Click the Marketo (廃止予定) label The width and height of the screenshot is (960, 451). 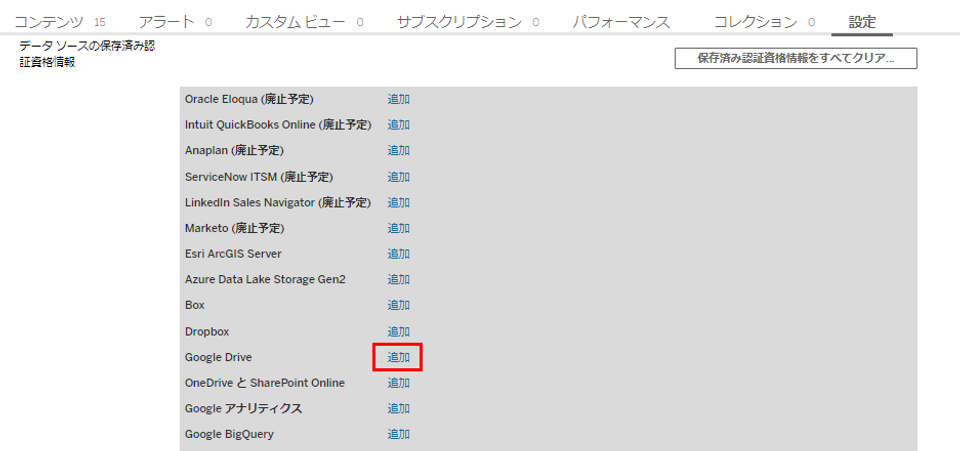(x=235, y=228)
